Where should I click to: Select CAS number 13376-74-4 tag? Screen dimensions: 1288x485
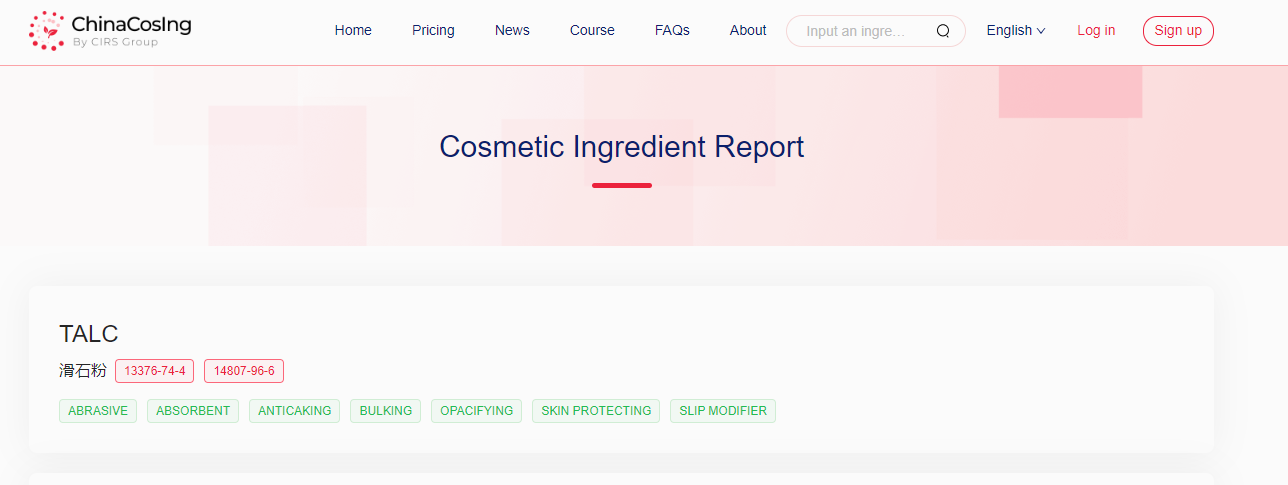(154, 371)
